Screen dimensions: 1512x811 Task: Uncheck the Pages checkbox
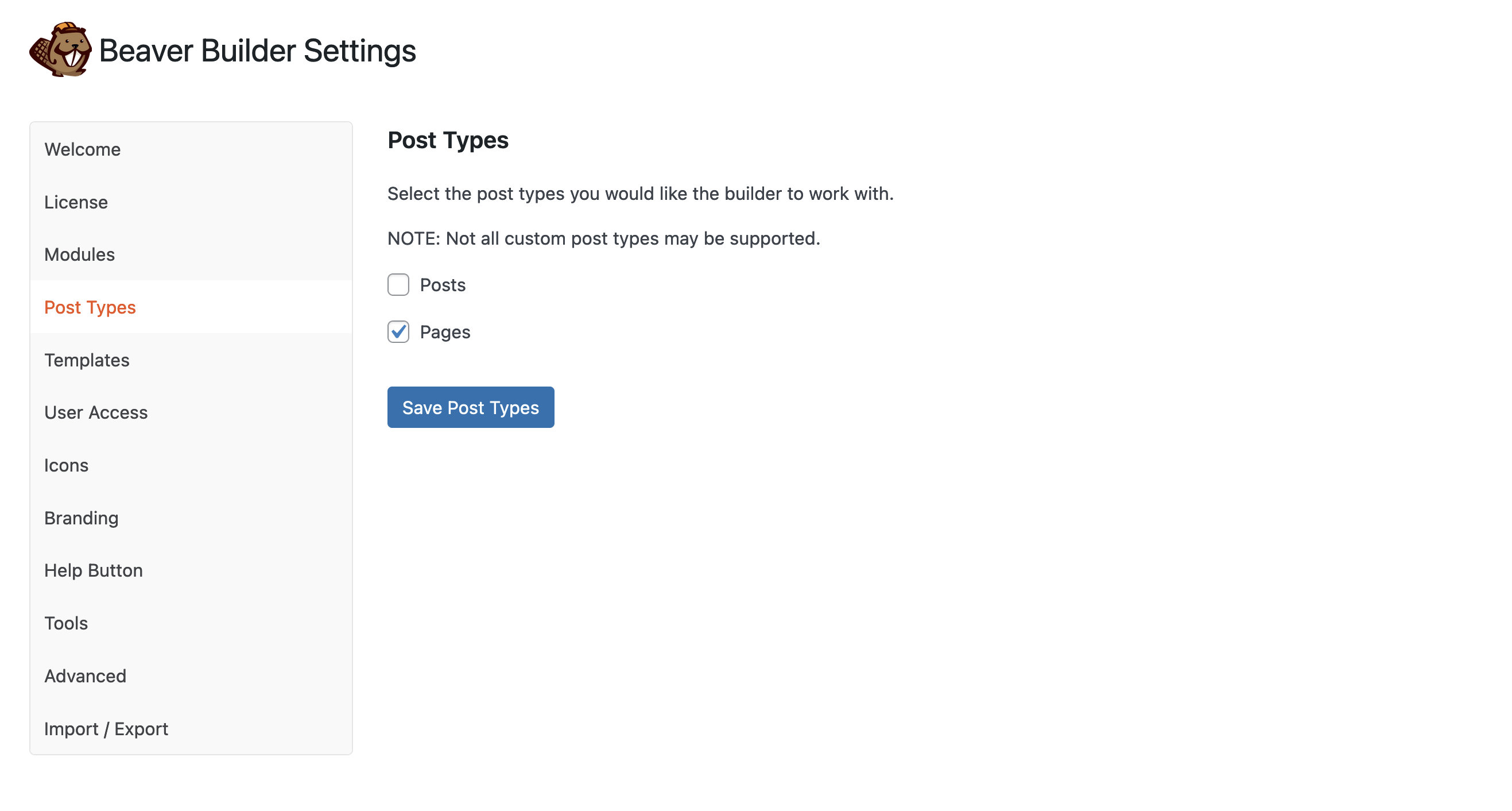click(398, 332)
